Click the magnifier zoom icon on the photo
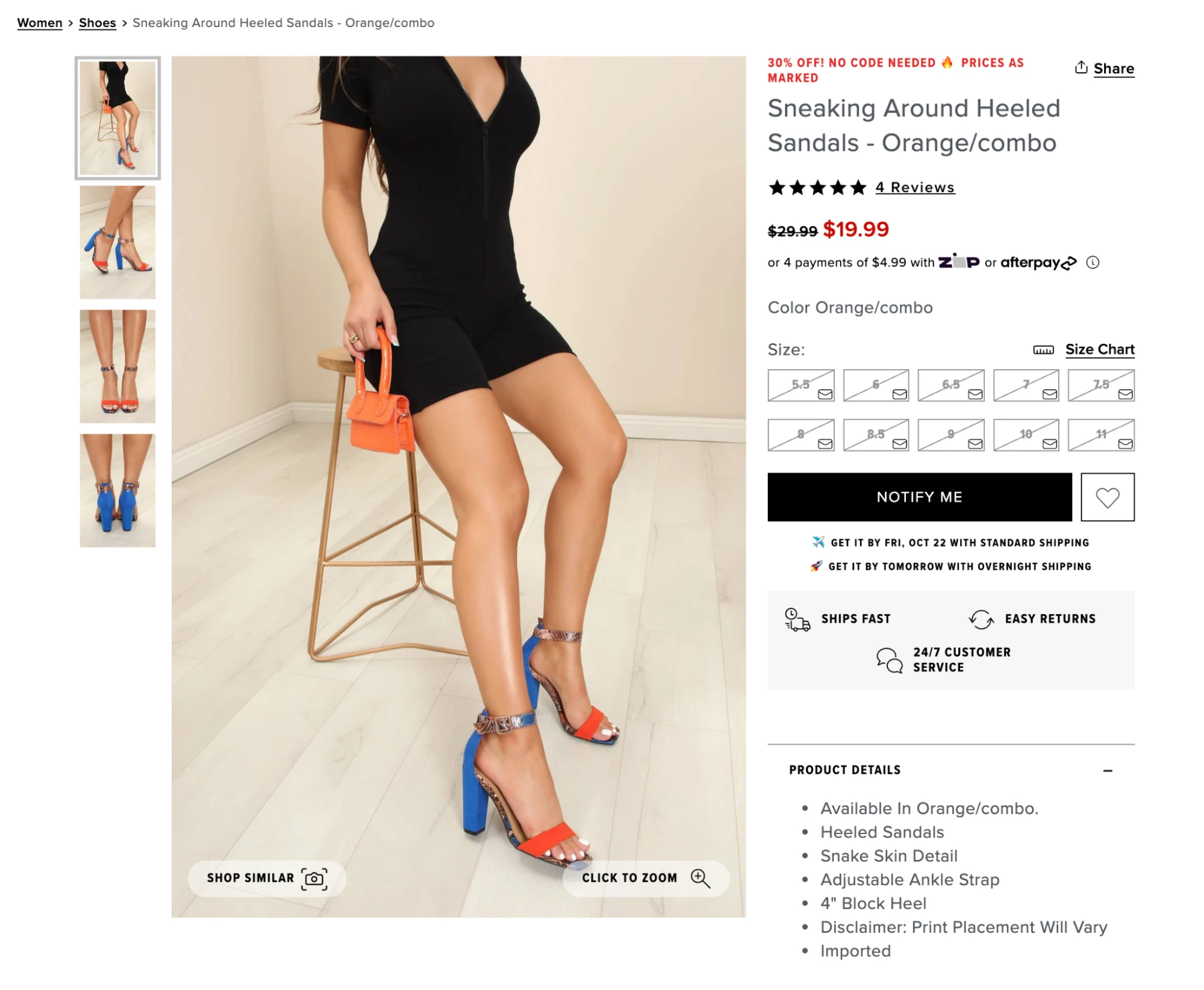Image resolution: width=1204 pixels, height=990 pixels. (700, 879)
